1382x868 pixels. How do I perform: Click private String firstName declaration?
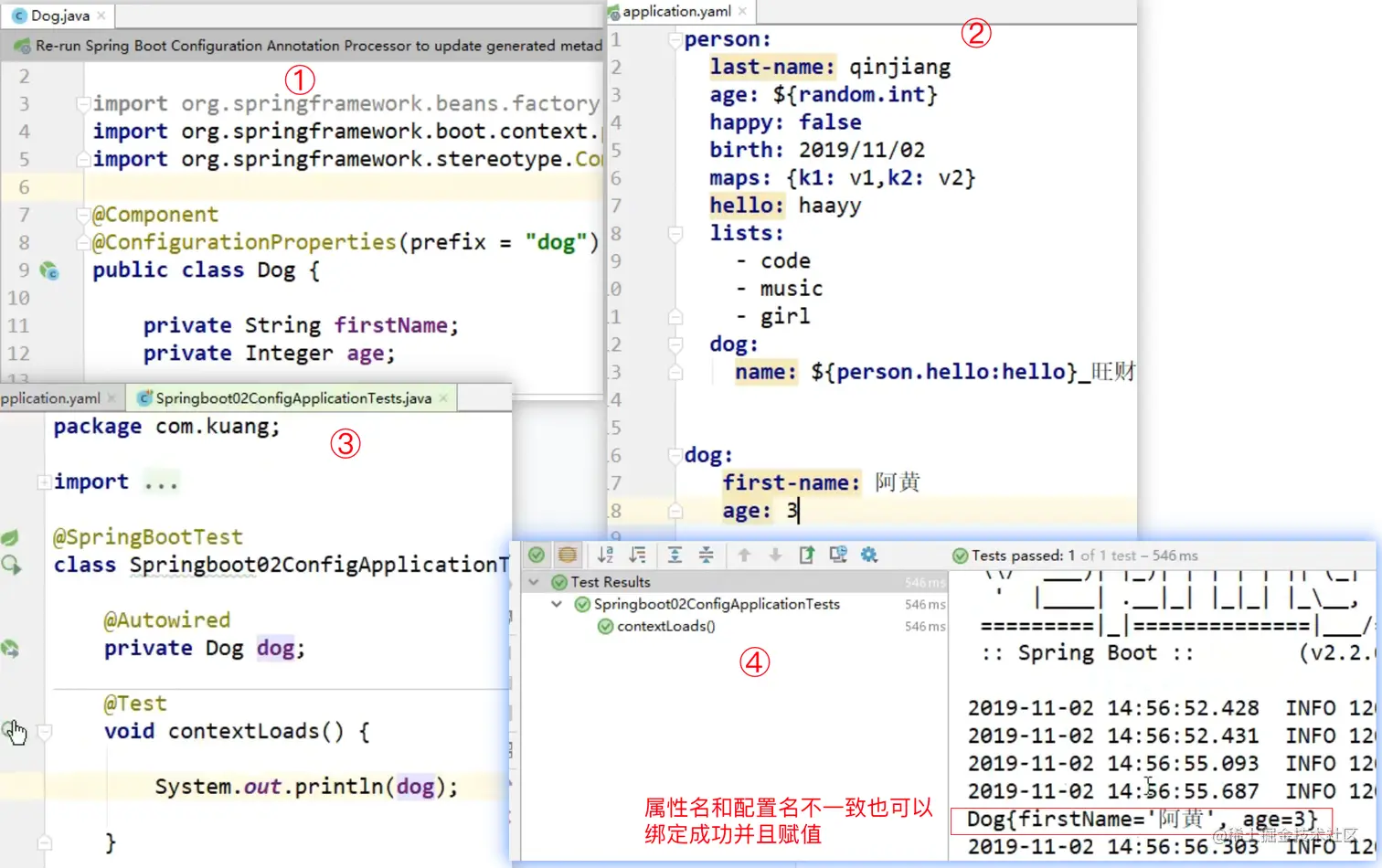click(301, 325)
